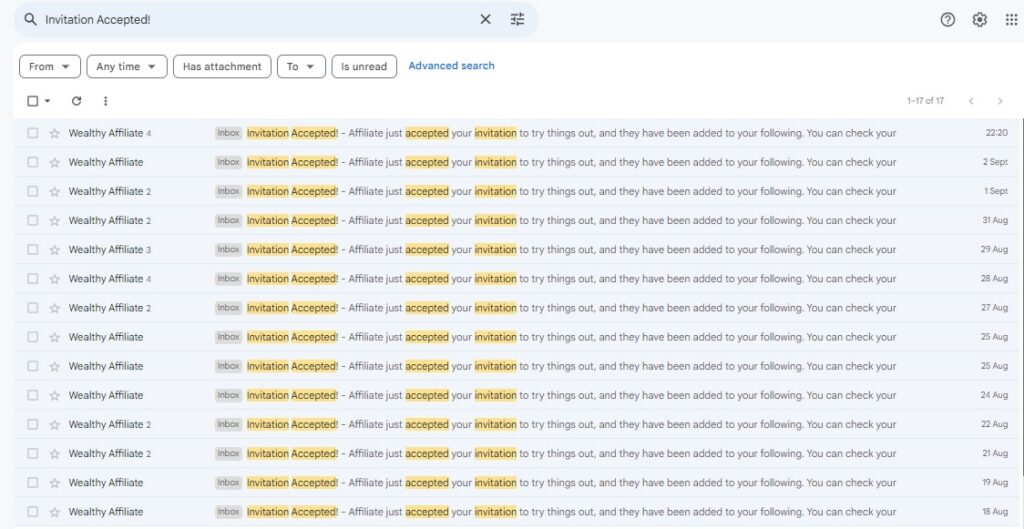Toggle the Is unread filter chip

(x=364, y=67)
